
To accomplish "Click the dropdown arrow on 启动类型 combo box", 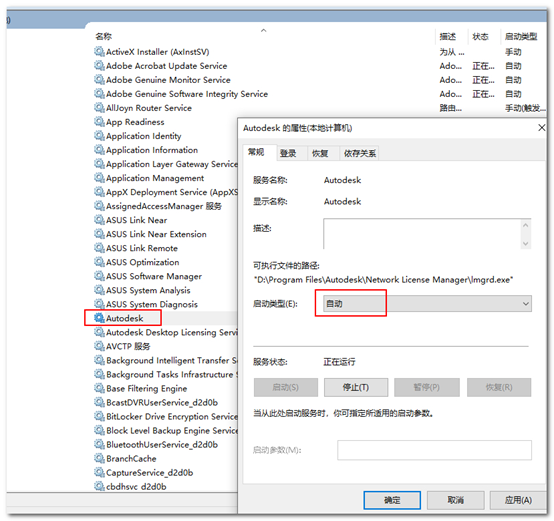I will coord(526,304).
